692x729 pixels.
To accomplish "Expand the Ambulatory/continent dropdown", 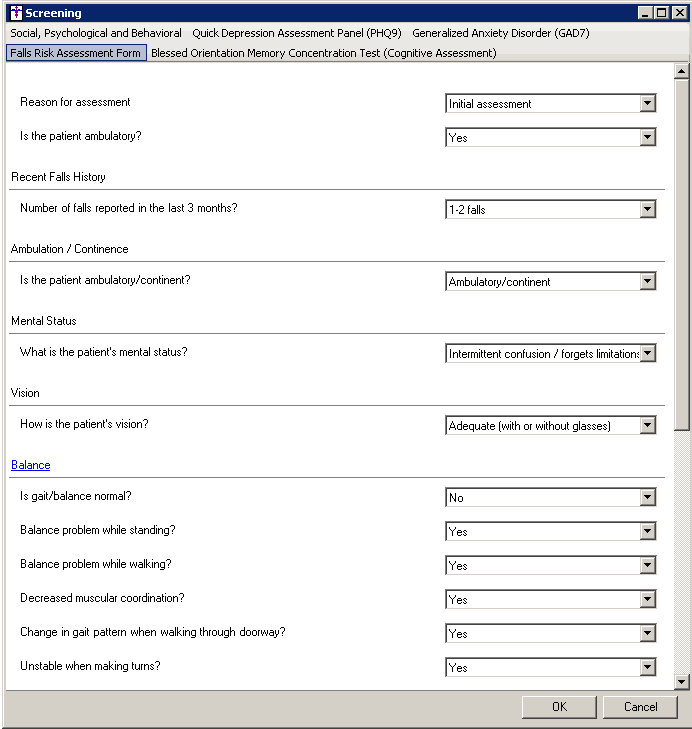I will pyautogui.click(x=648, y=281).
